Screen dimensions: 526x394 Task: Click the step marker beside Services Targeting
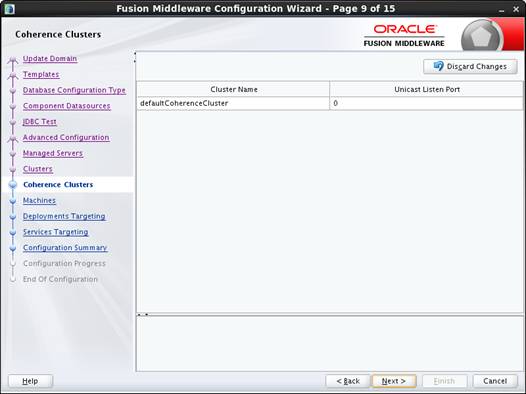(13, 232)
